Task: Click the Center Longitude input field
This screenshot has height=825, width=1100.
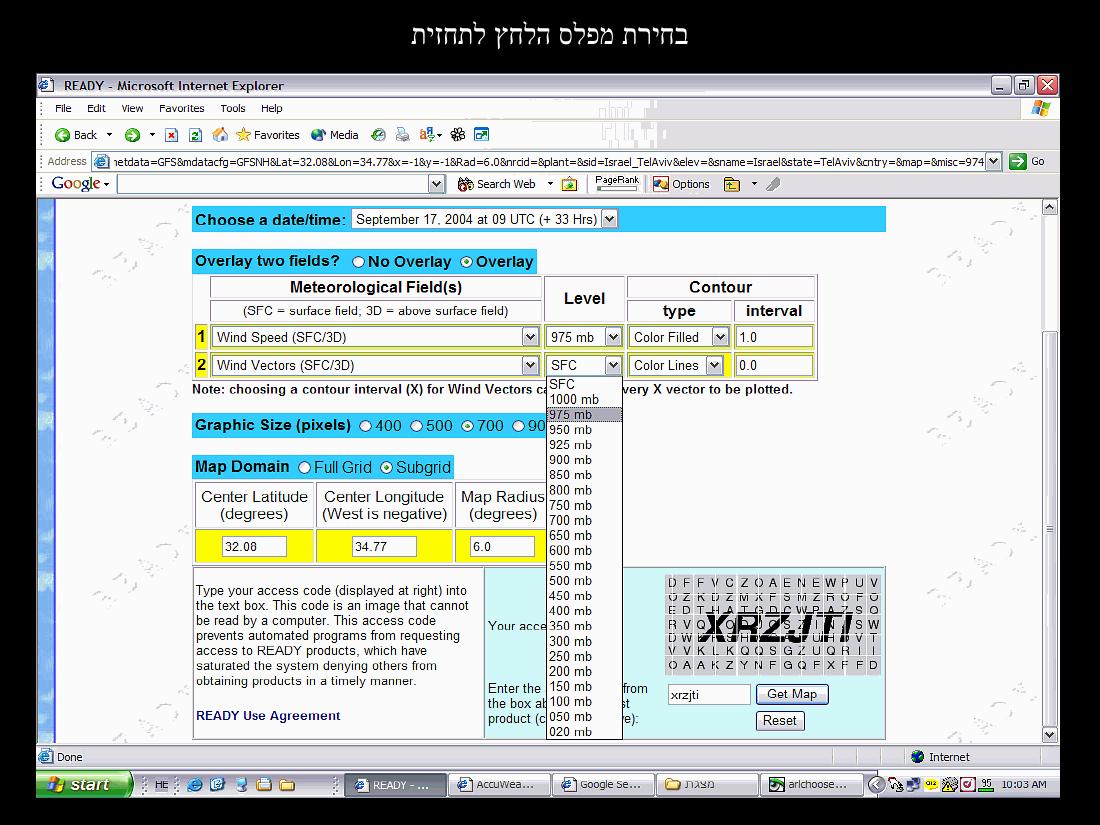Action: 384,546
